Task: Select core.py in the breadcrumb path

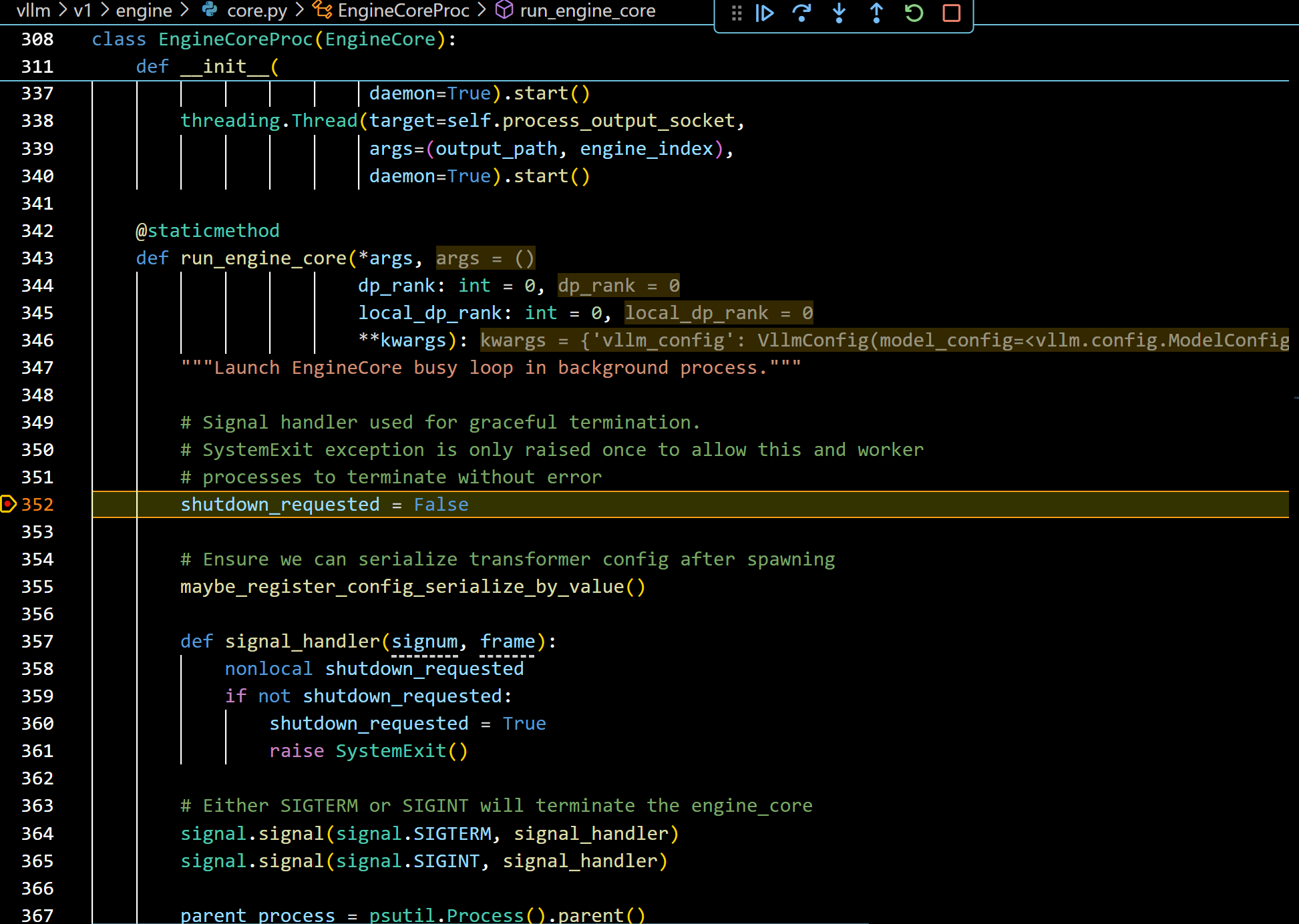Action: 256,10
